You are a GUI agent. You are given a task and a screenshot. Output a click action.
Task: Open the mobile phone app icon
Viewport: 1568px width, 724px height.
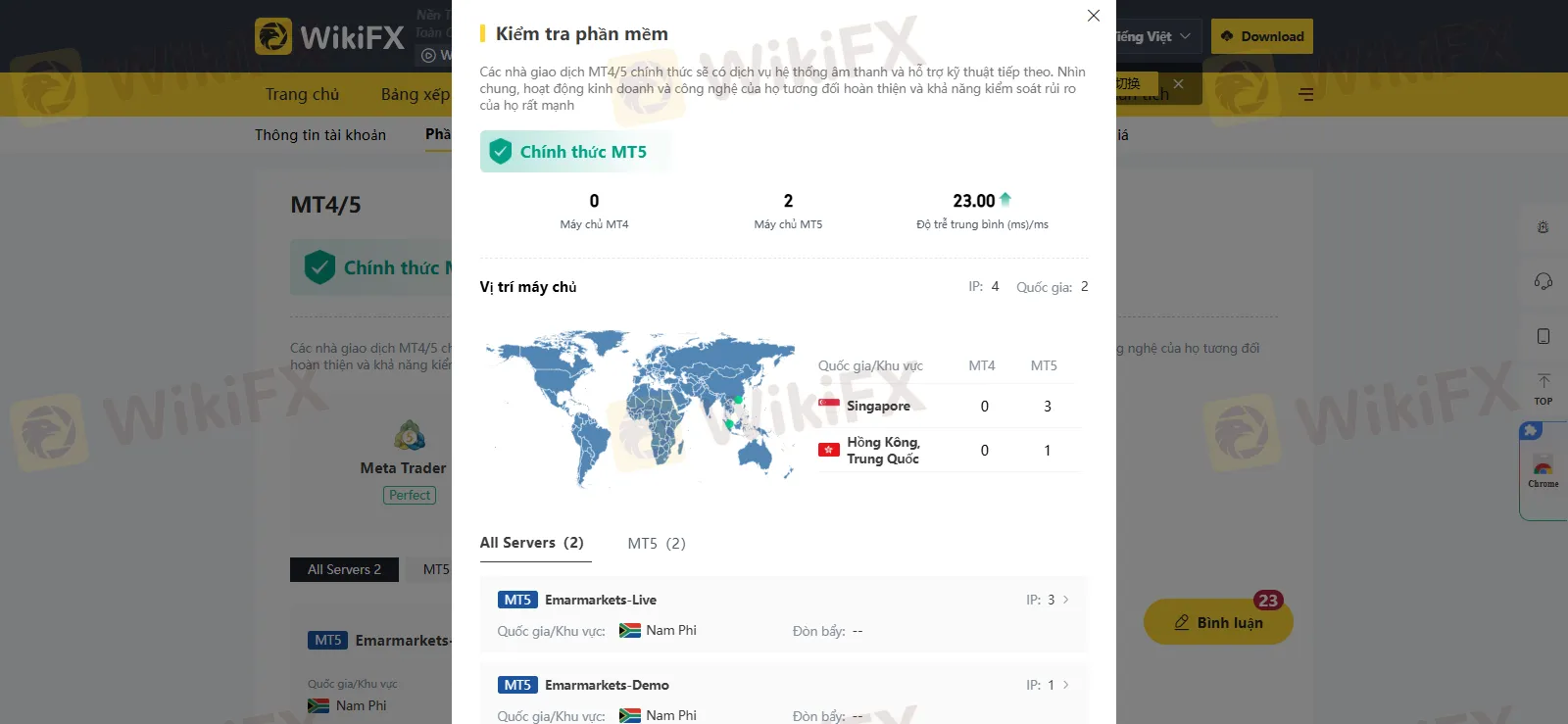coord(1543,336)
